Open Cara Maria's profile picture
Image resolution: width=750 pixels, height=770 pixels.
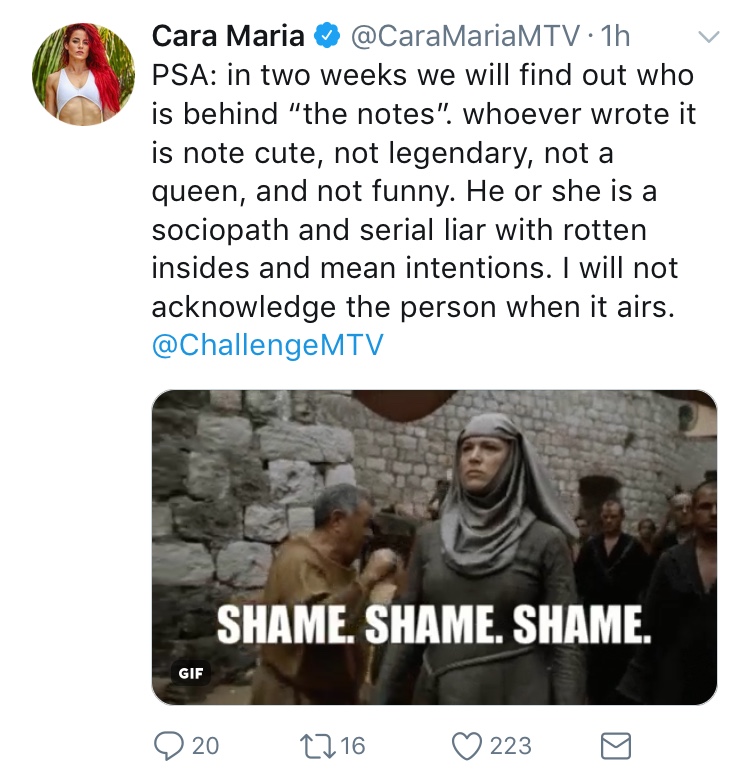(x=83, y=74)
